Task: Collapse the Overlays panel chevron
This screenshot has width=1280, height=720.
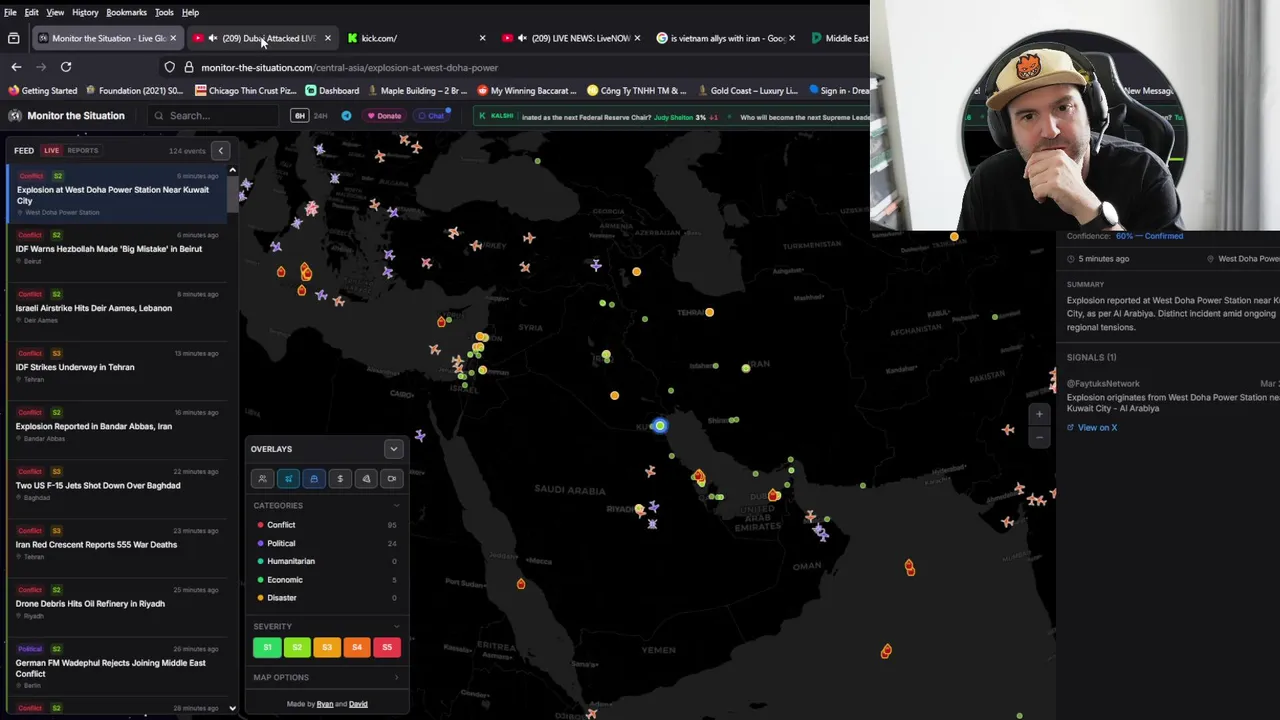Action: [394, 449]
